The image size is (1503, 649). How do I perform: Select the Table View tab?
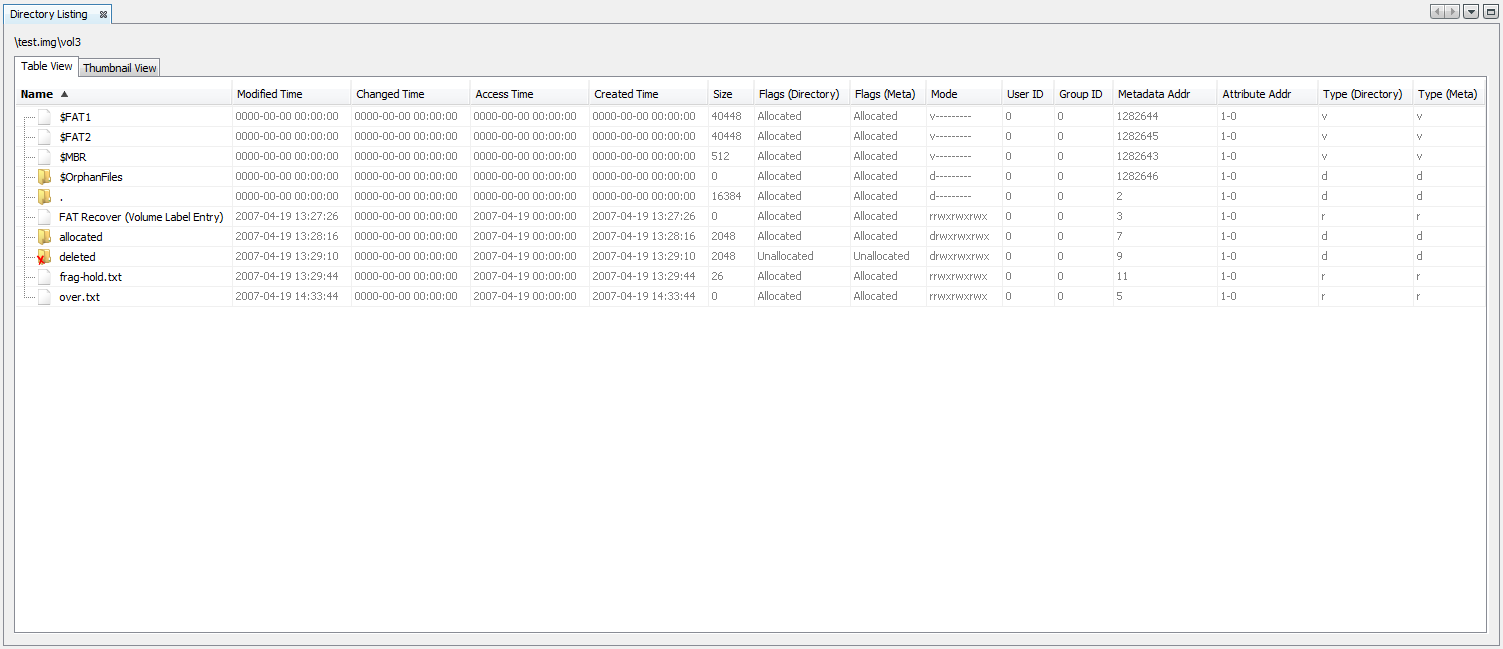point(46,66)
